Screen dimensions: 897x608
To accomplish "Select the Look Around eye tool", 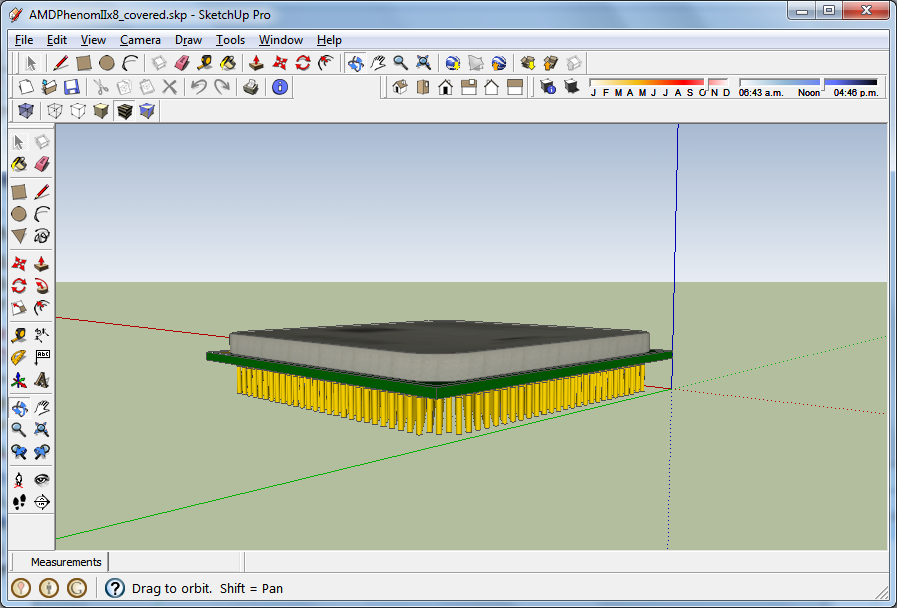I will (x=42, y=479).
